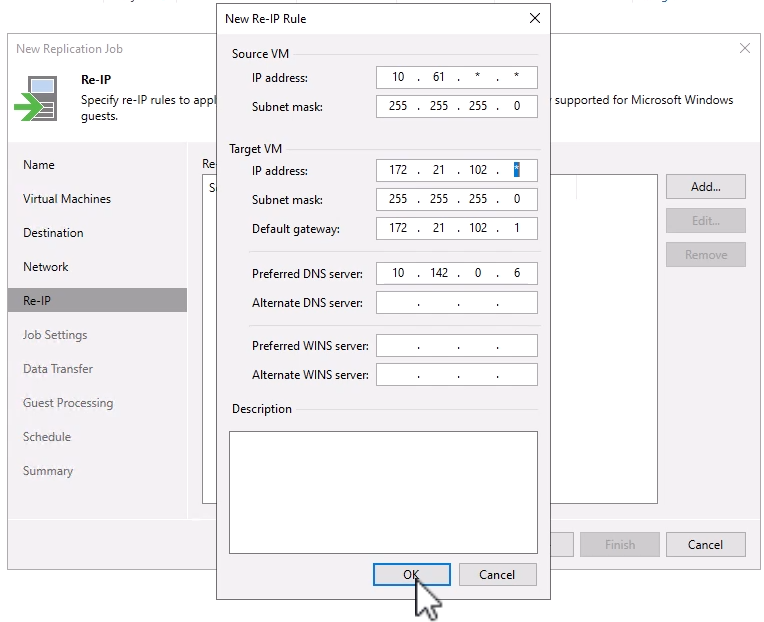The width and height of the screenshot is (764, 622).
Task: Click inside the Description text box
Action: click(383, 490)
